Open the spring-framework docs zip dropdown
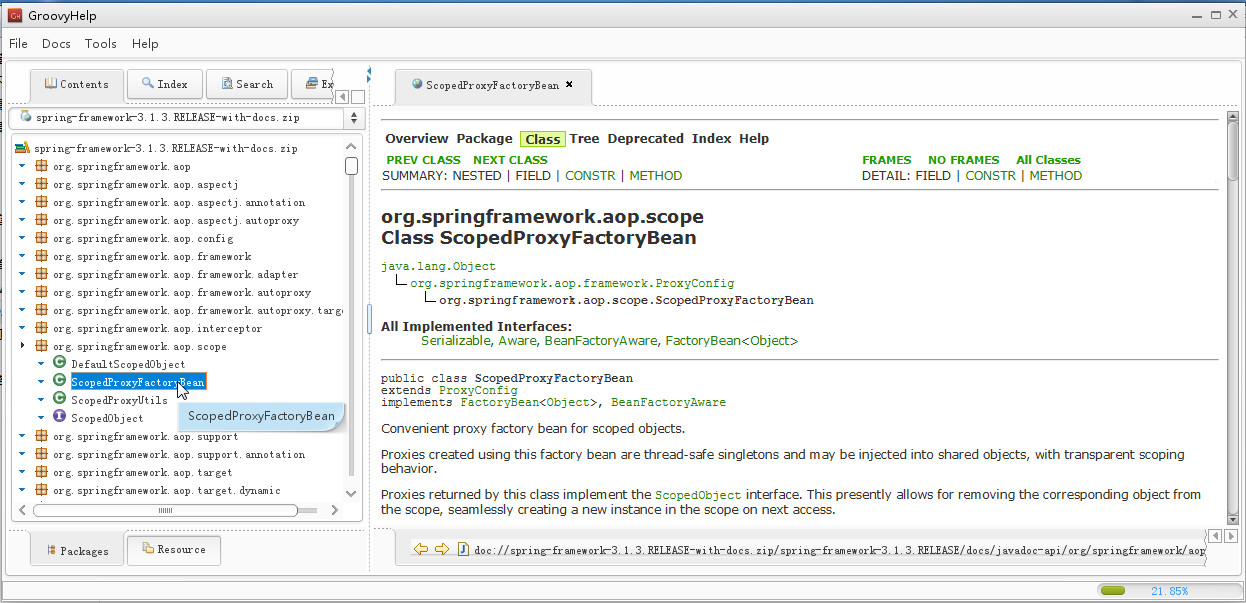The width and height of the screenshot is (1246, 603). [x=352, y=118]
